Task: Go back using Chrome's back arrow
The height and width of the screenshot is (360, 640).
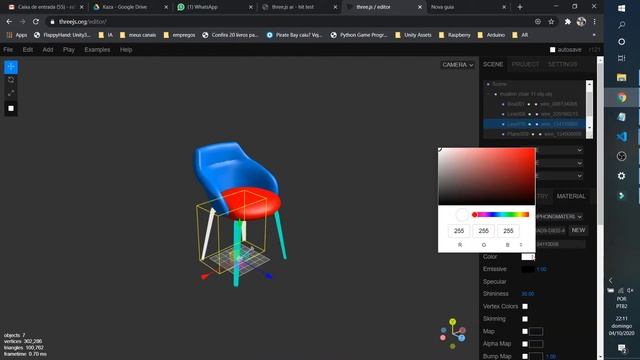Action: pyautogui.click(x=9, y=22)
